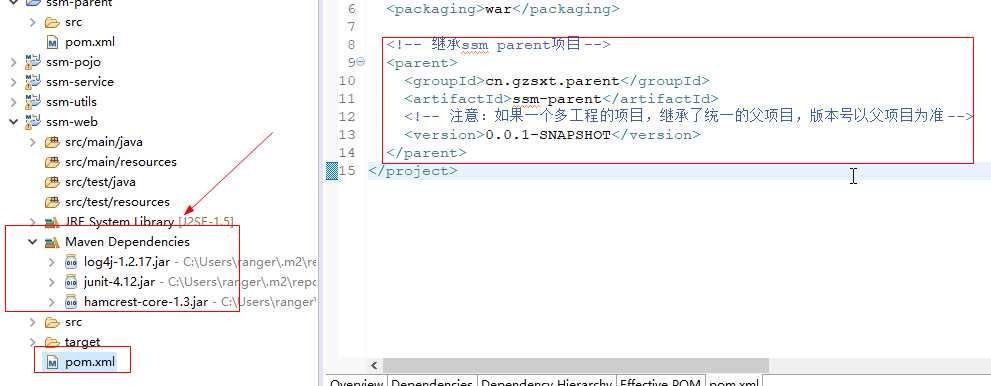Click the artifactId ssm-parent line

[561, 99]
